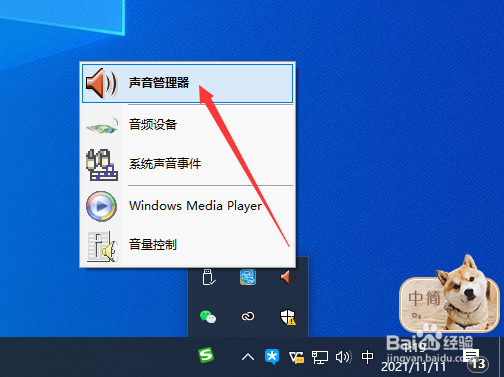Viewport: 504px width, 377px height.
Task: Click the sound card icon beside 音频设备
Action: (x=102, y=126)
